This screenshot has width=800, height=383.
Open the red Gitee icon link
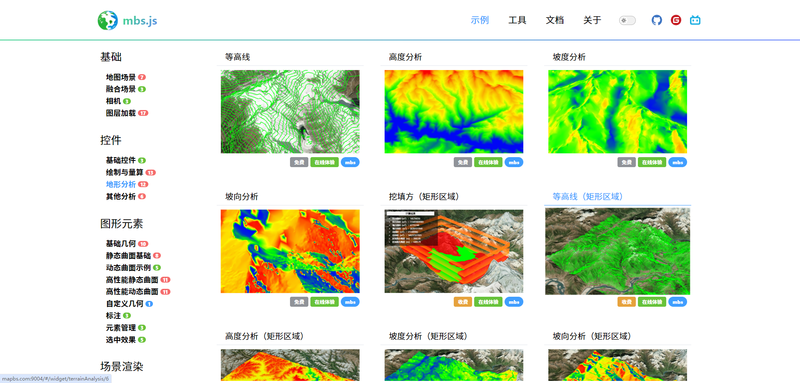[x=676, y=20]
